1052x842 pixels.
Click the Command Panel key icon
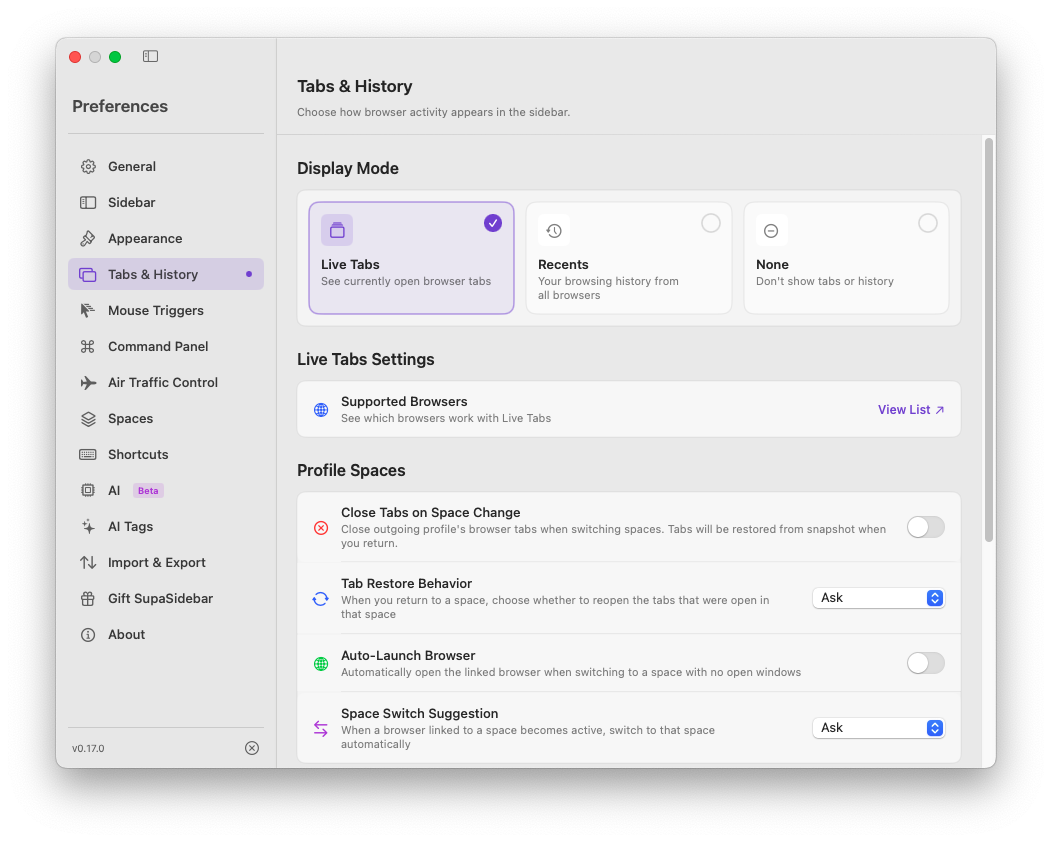point(88,347)
